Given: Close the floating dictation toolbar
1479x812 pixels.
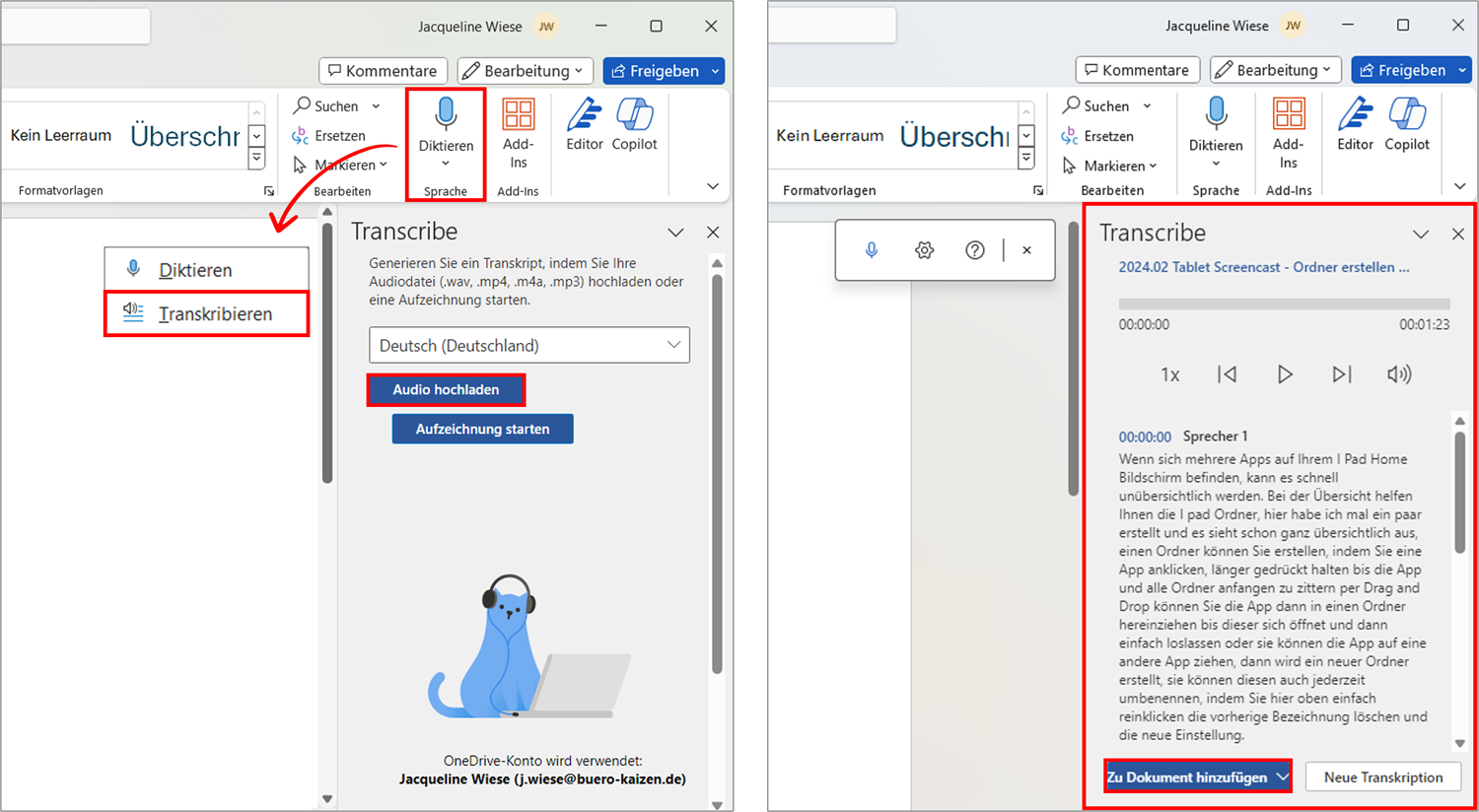Looking at the screenshot, I should tap(1026, 250).
